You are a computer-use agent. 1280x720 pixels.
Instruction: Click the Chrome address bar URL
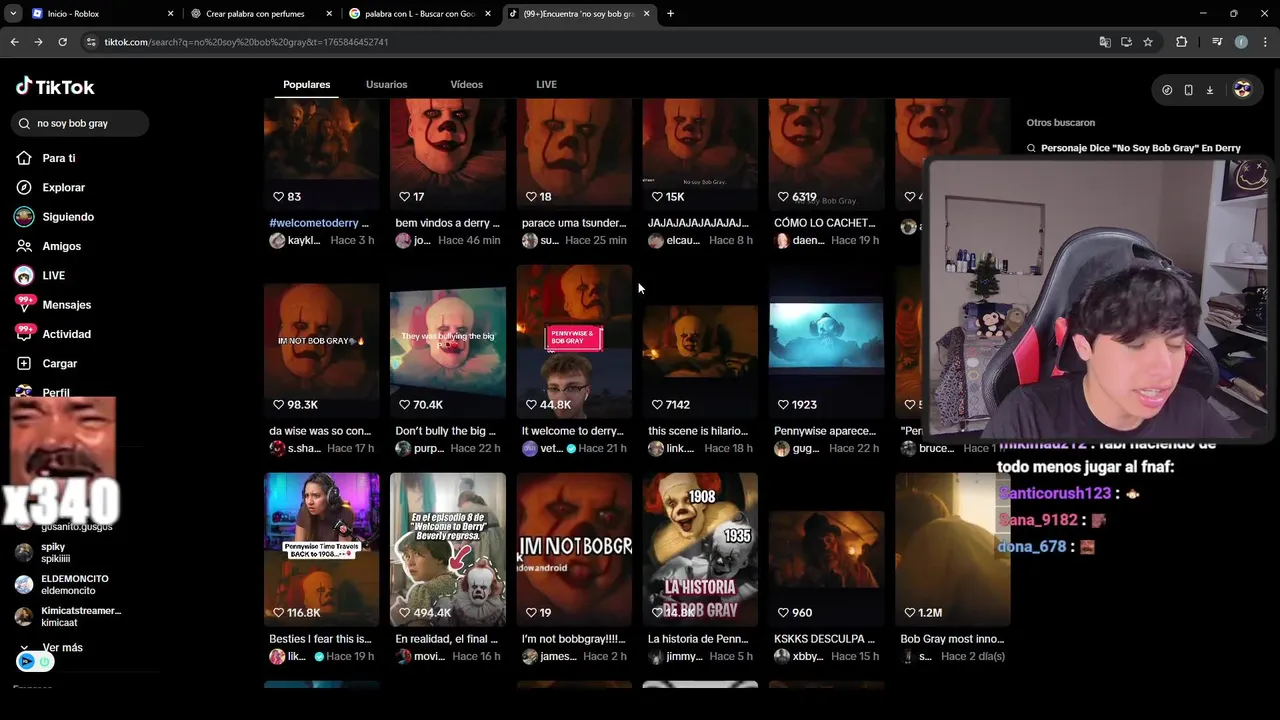(x=246, y=42)
